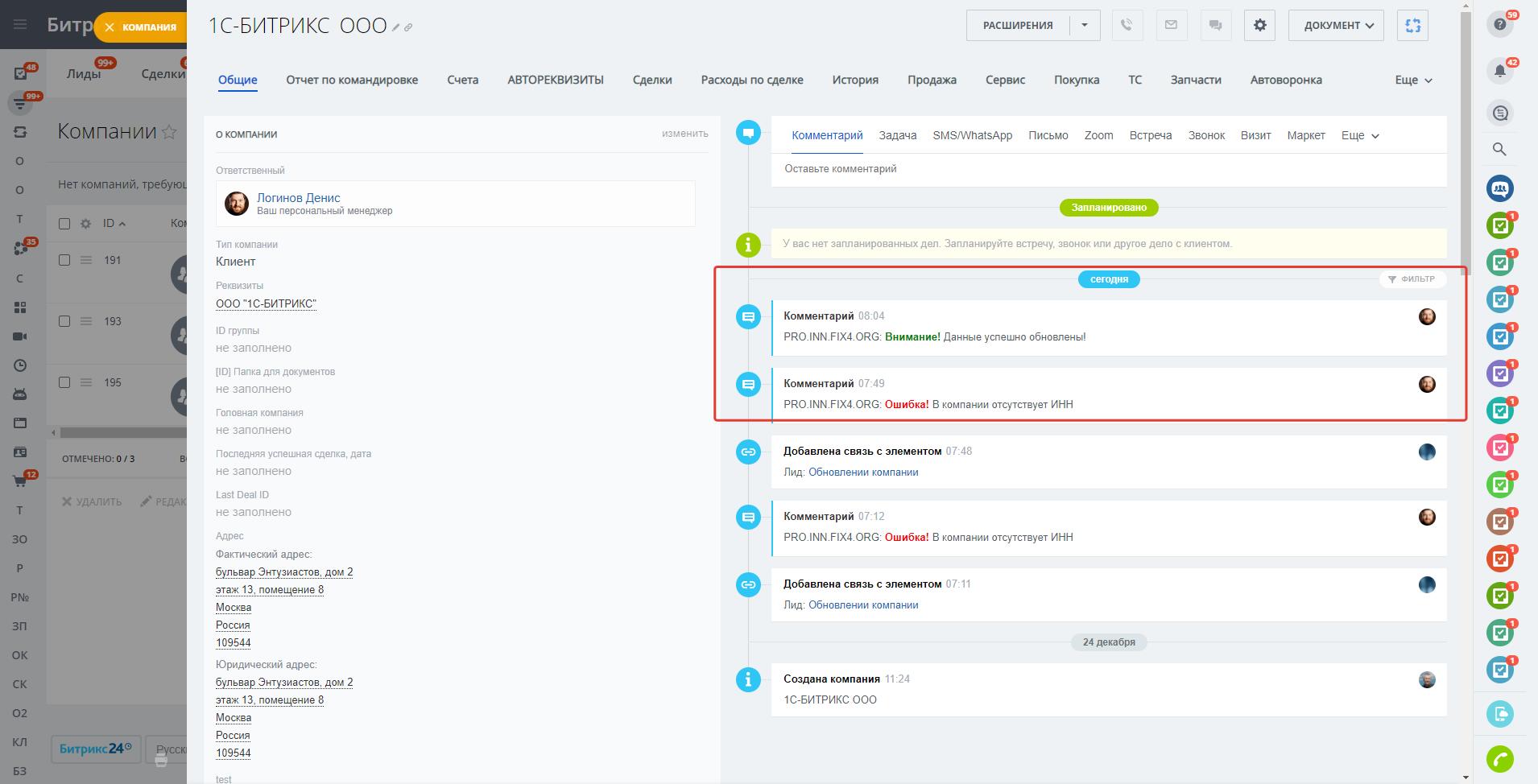Open the Счета tab
The width and height of the screenshot is (1538, 784).
463,80
